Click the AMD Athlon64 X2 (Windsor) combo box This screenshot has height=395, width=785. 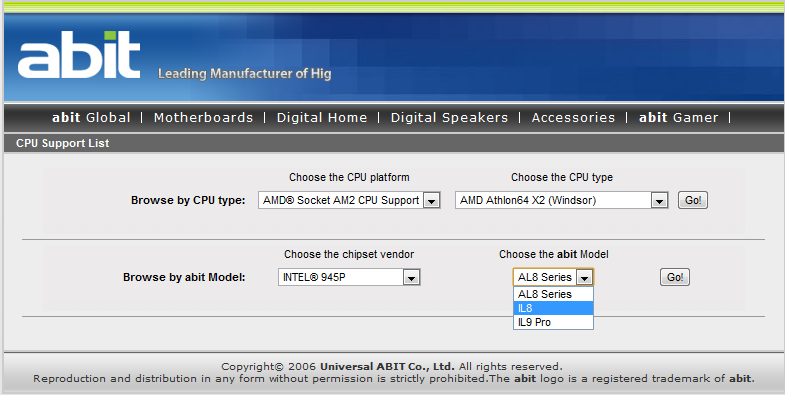[562, 200]
